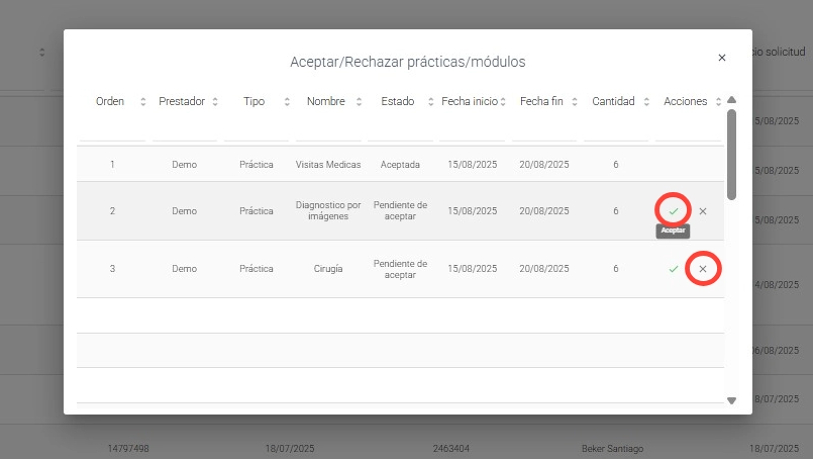The height and width of the screenshot is (459, 813).
Task: Click the dialog's vertical scrollbar thumb
Action: coord(732,154)
